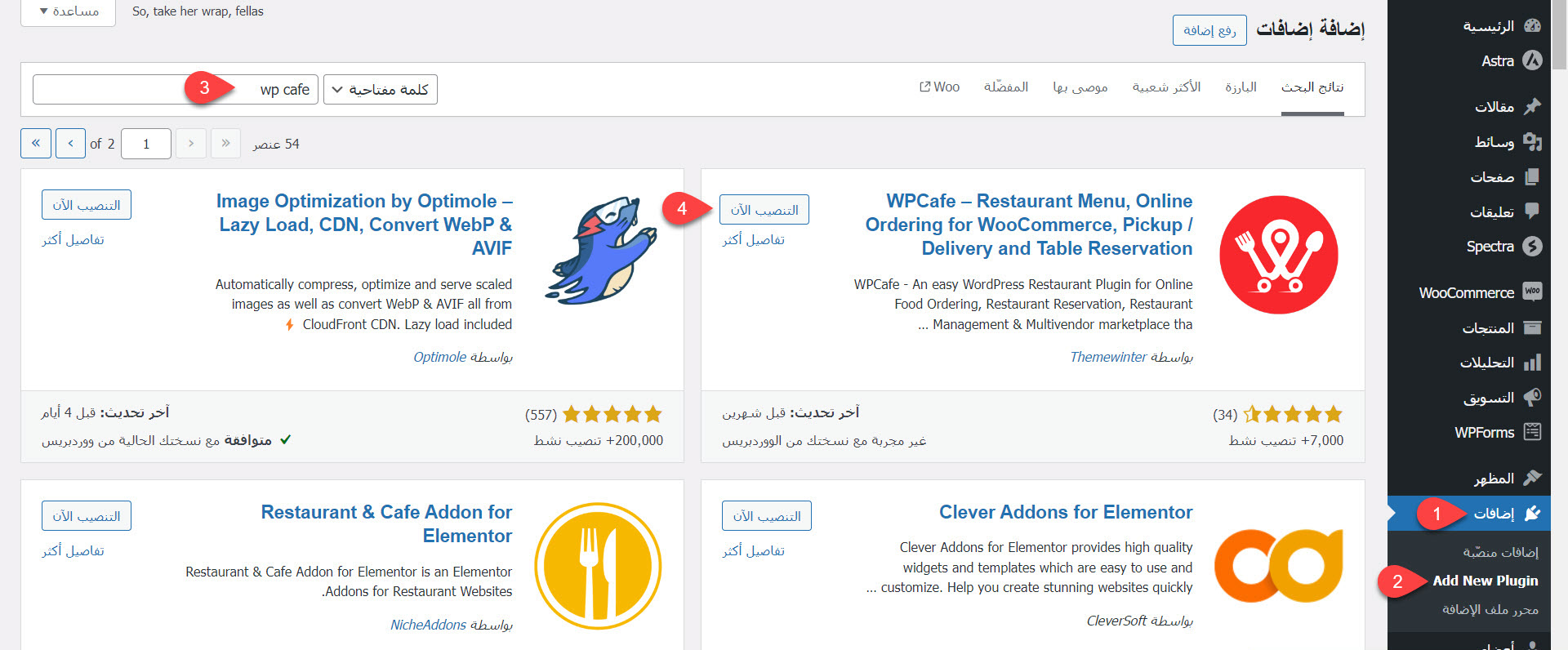
Task: Click the Spectra sidebar icon
Action: click(x=1532, y=246)
